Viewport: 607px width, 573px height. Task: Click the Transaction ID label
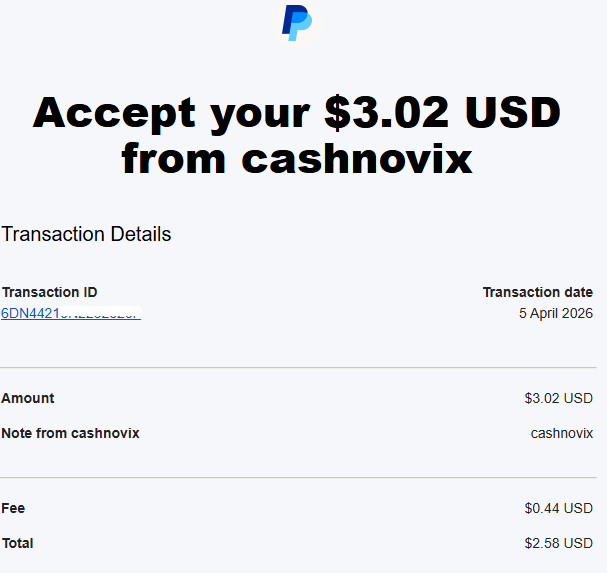point(50,292)
